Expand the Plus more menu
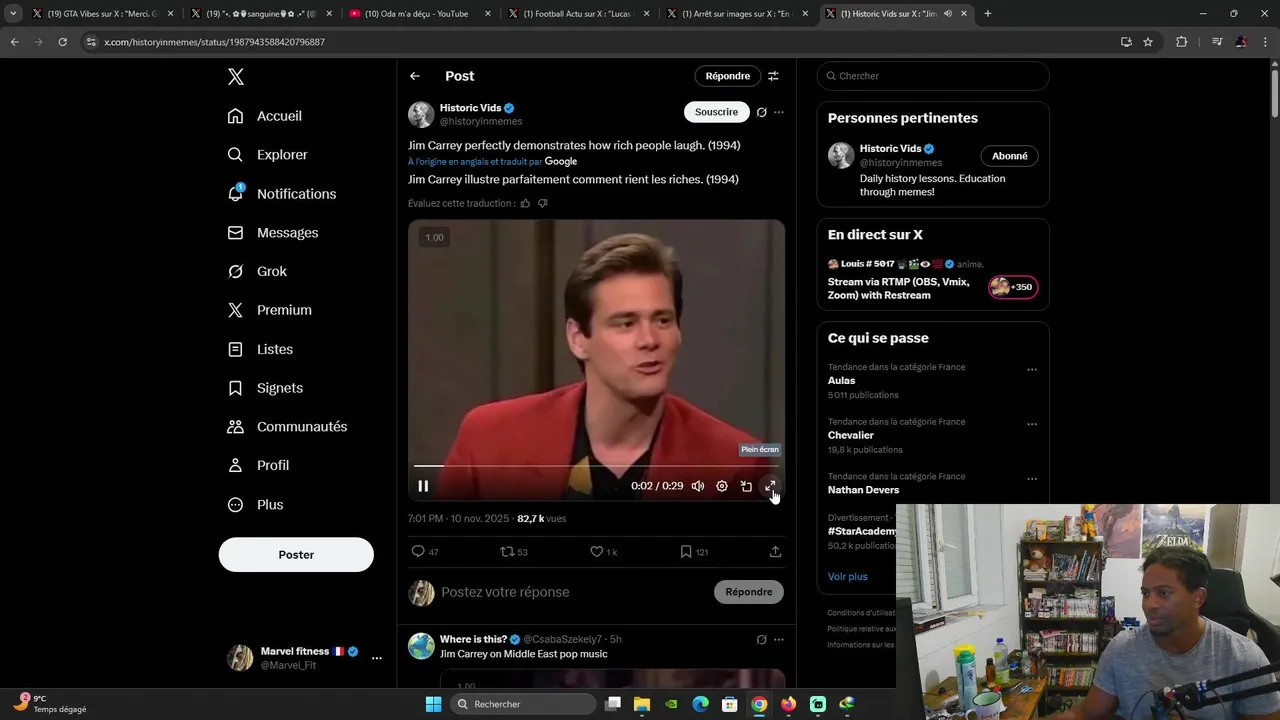 point(255,504)
